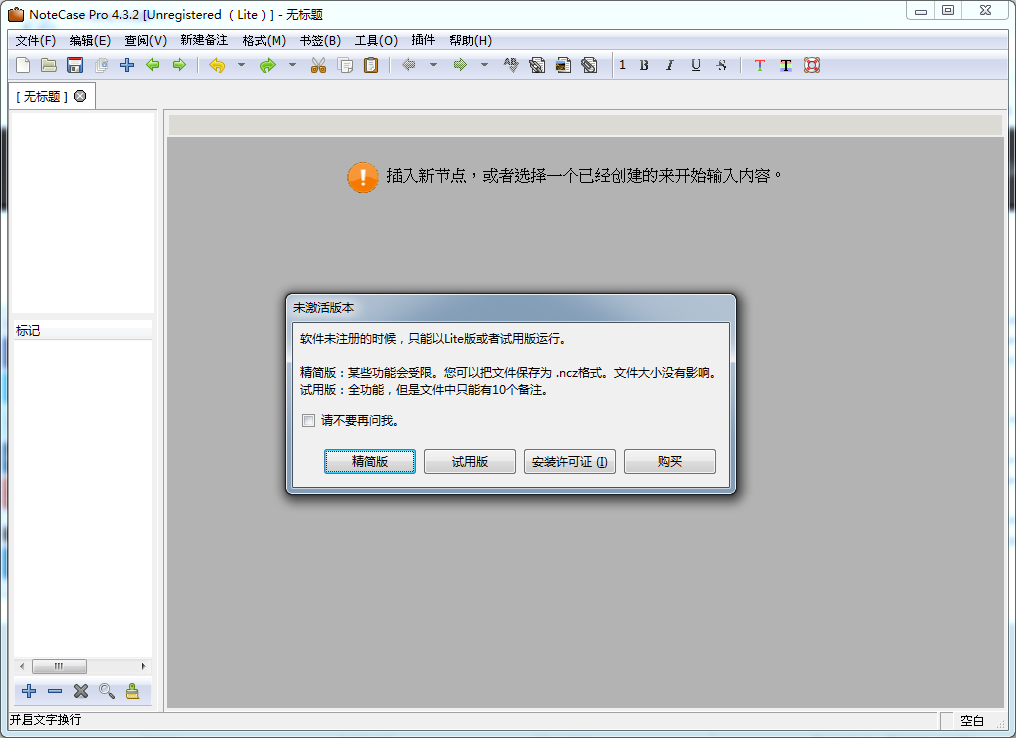Click 安装许可证 button
The image size is (1016, 738).
point(570,461)
